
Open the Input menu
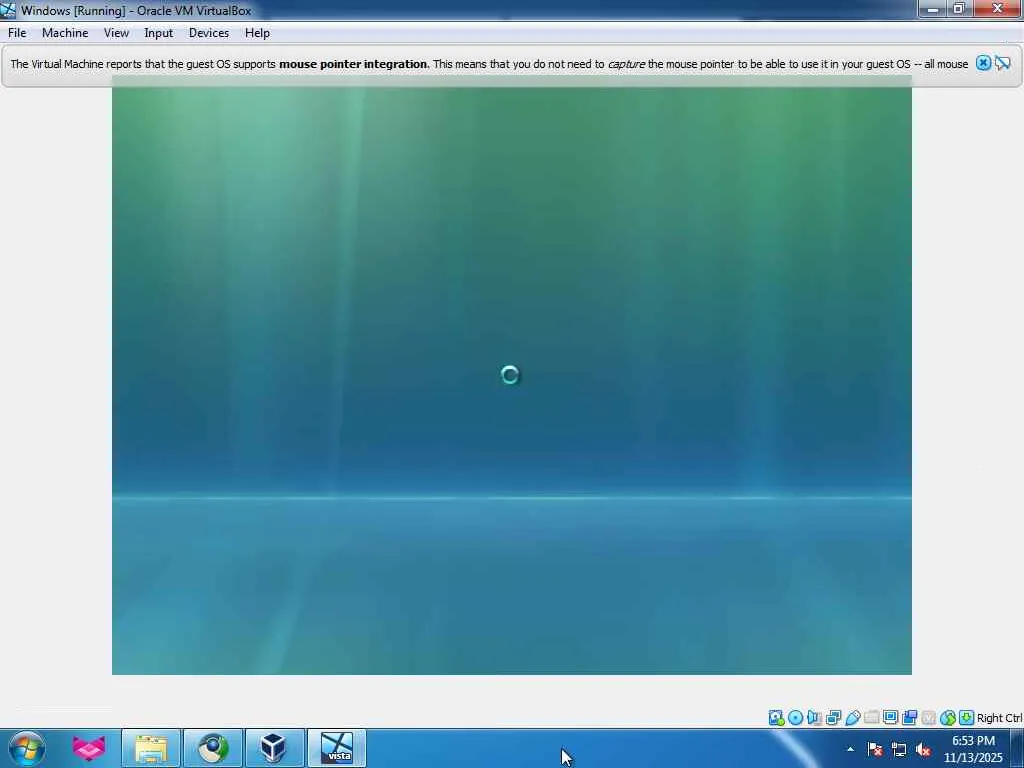pyautogui.click(x=159, y=33)
